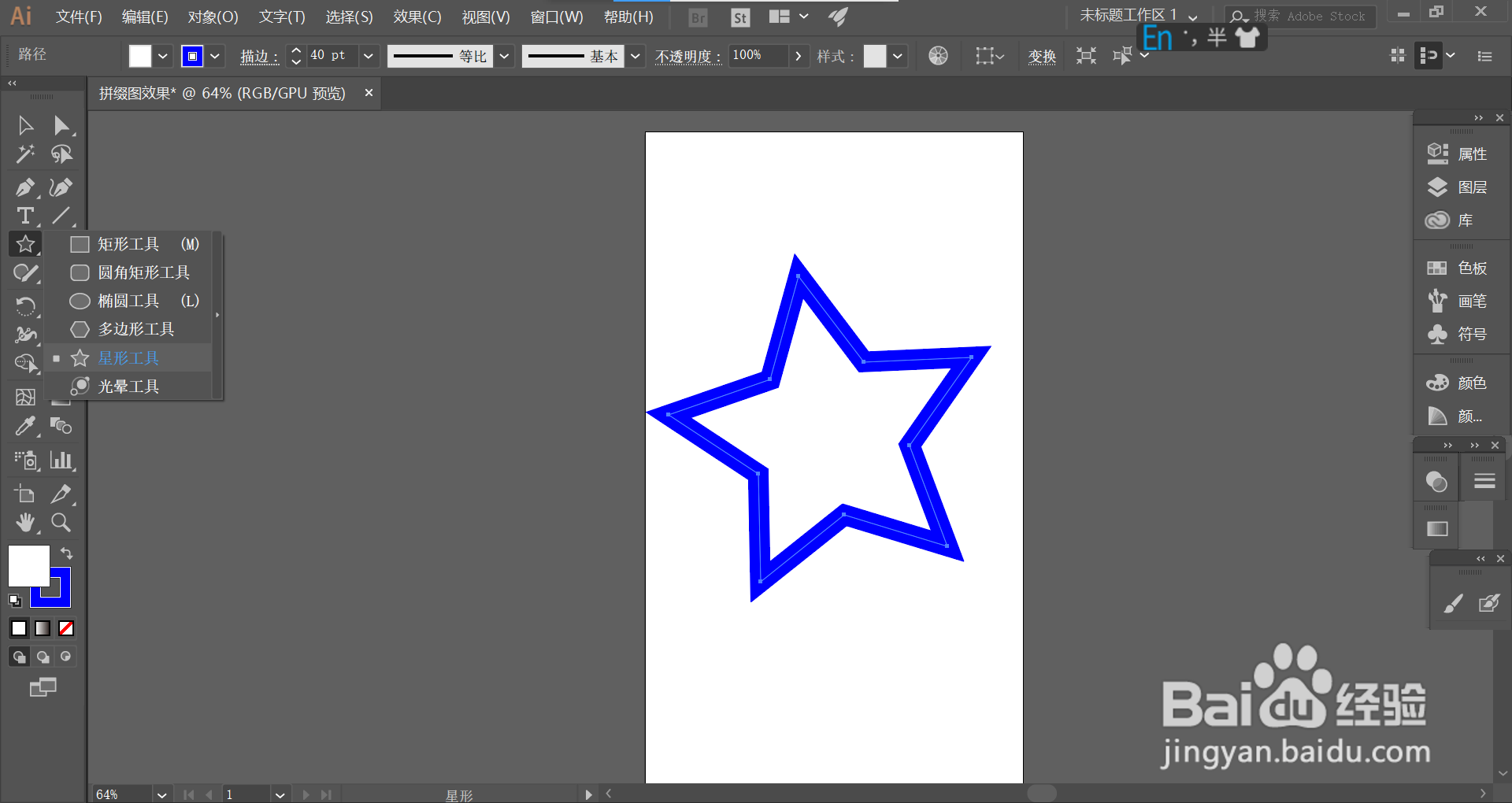Open zoom level dropdown 64%
The height and width of the screenshot is (803, 1512).
[161, 794]
